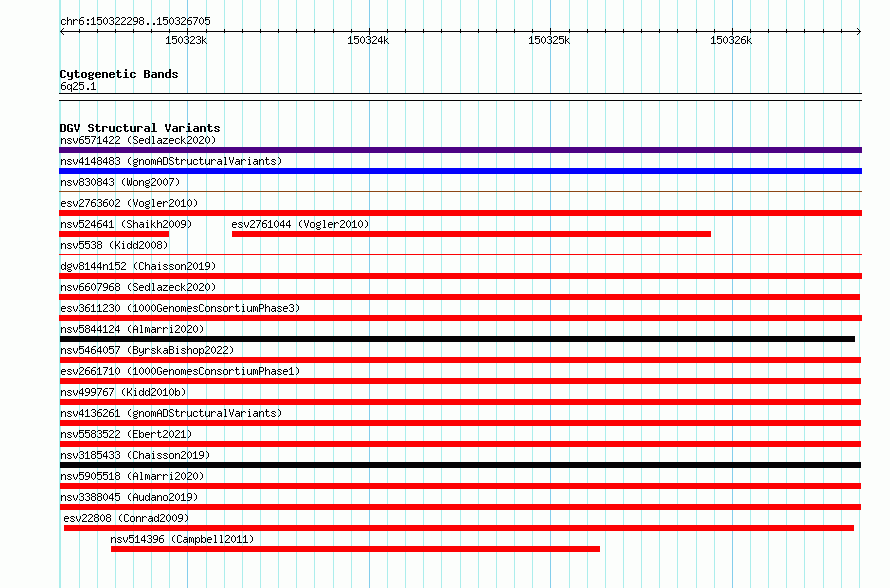The image size is (890, 588).
Task: Open the nsv514396 (Campbell2011) label
Action: [x=182, y=539]
